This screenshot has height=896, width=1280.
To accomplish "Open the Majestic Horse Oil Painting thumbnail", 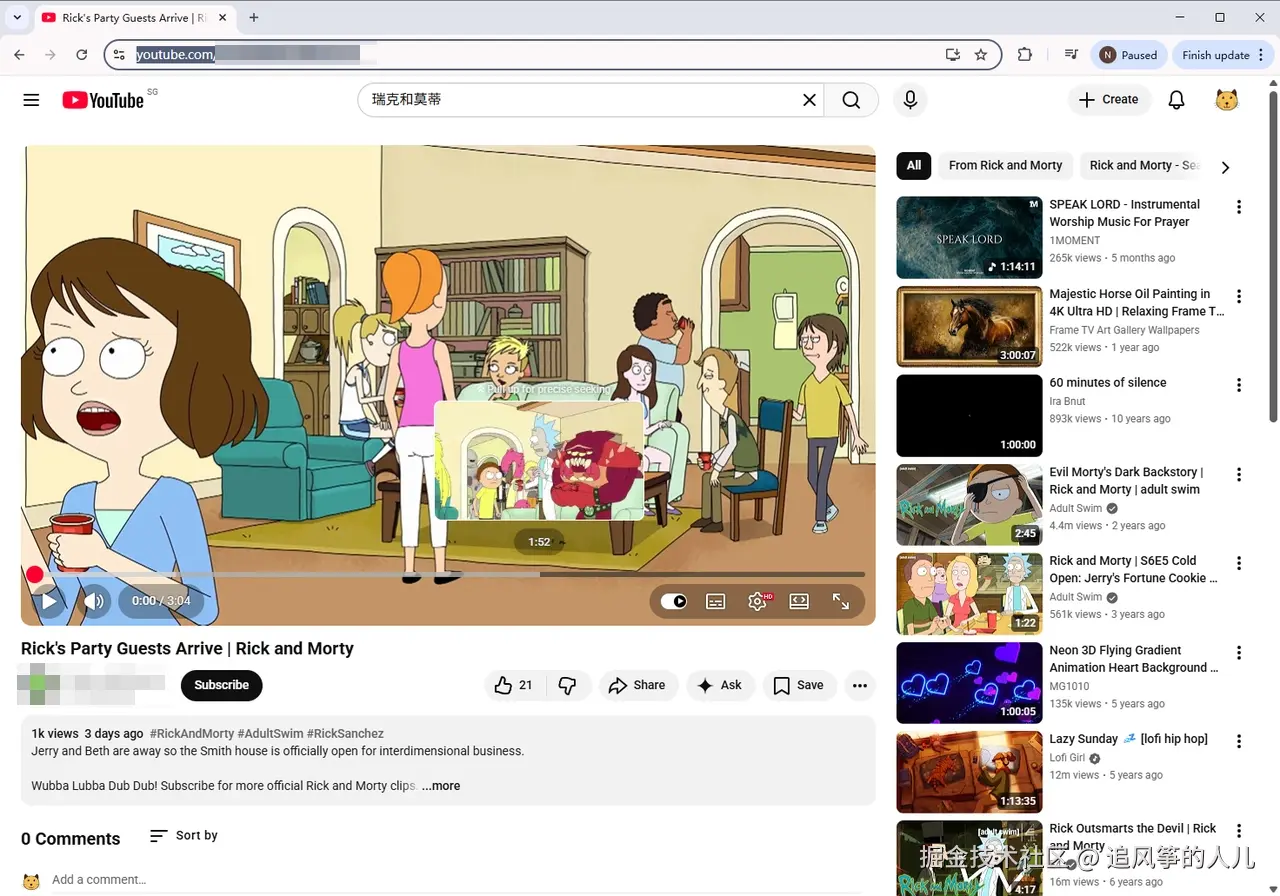I will pos(969,327).
